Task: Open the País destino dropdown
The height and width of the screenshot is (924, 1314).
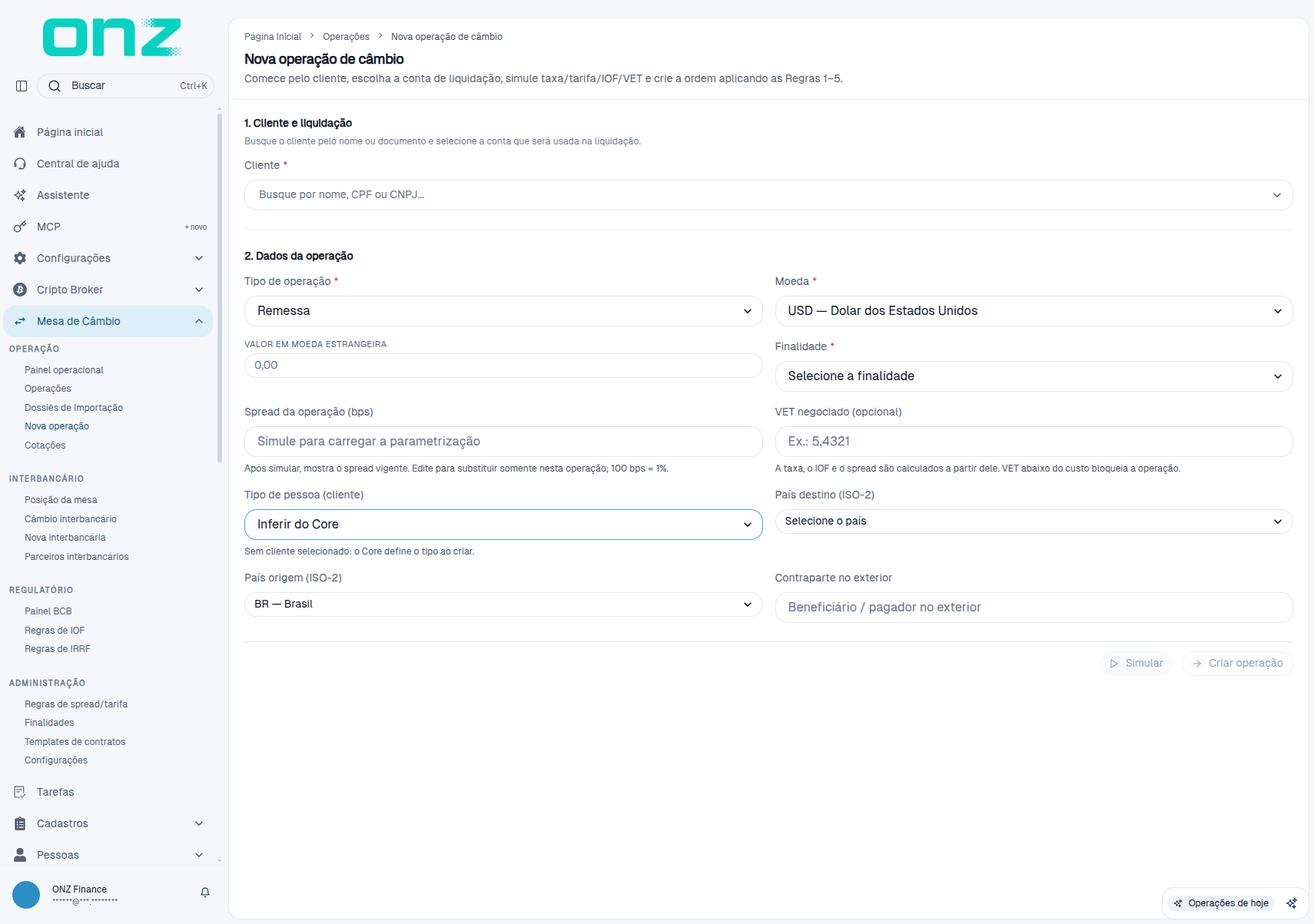Action: coord(1034,522)
